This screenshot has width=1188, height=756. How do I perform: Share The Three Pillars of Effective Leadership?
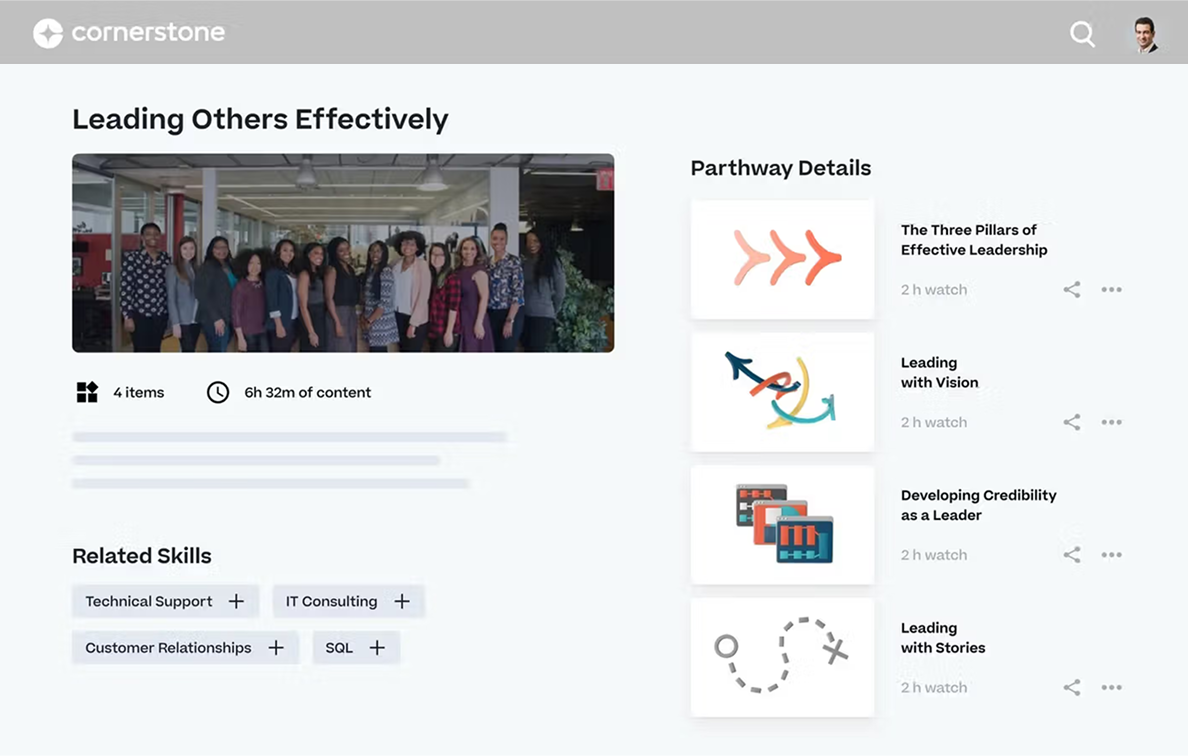point(1071,290)
